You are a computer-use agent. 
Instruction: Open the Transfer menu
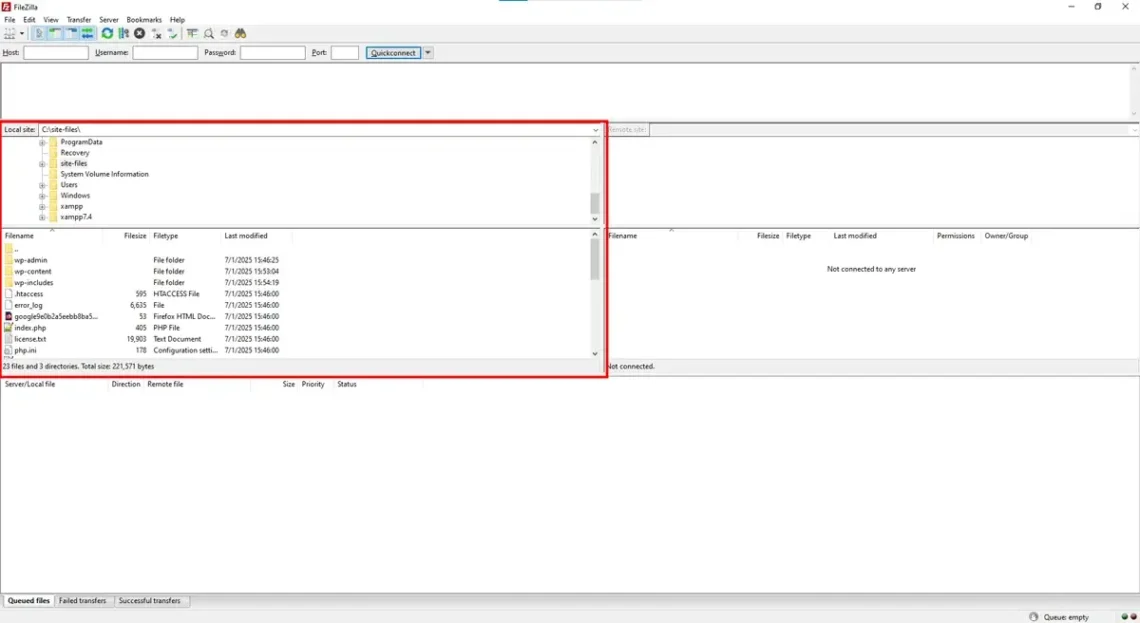(78, 19)
